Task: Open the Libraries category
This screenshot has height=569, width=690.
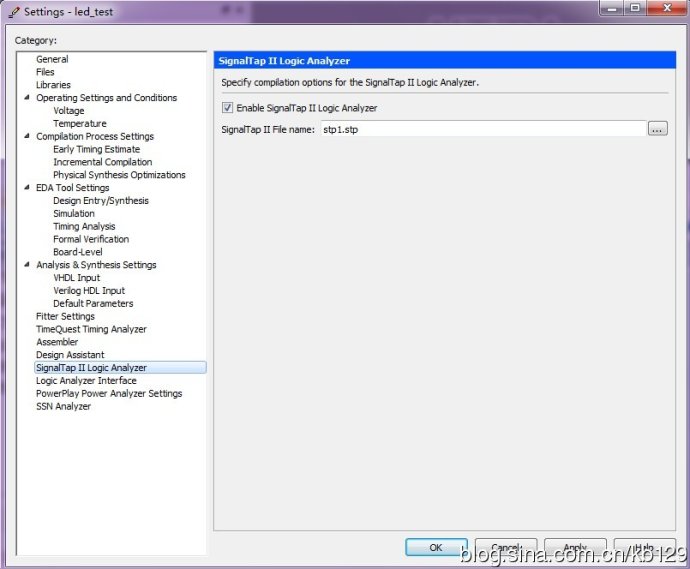Action: point(53,84)
